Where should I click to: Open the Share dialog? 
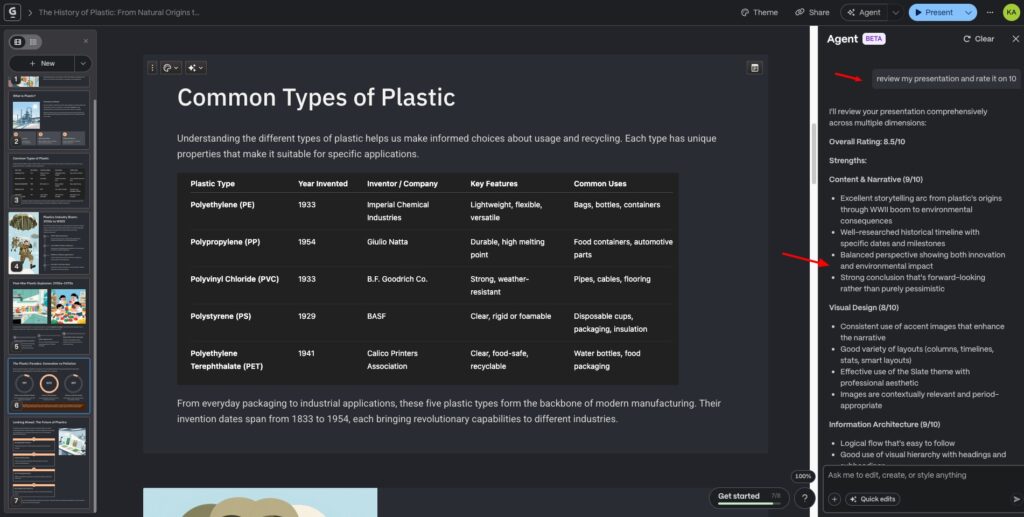click(x=812, y=12)
